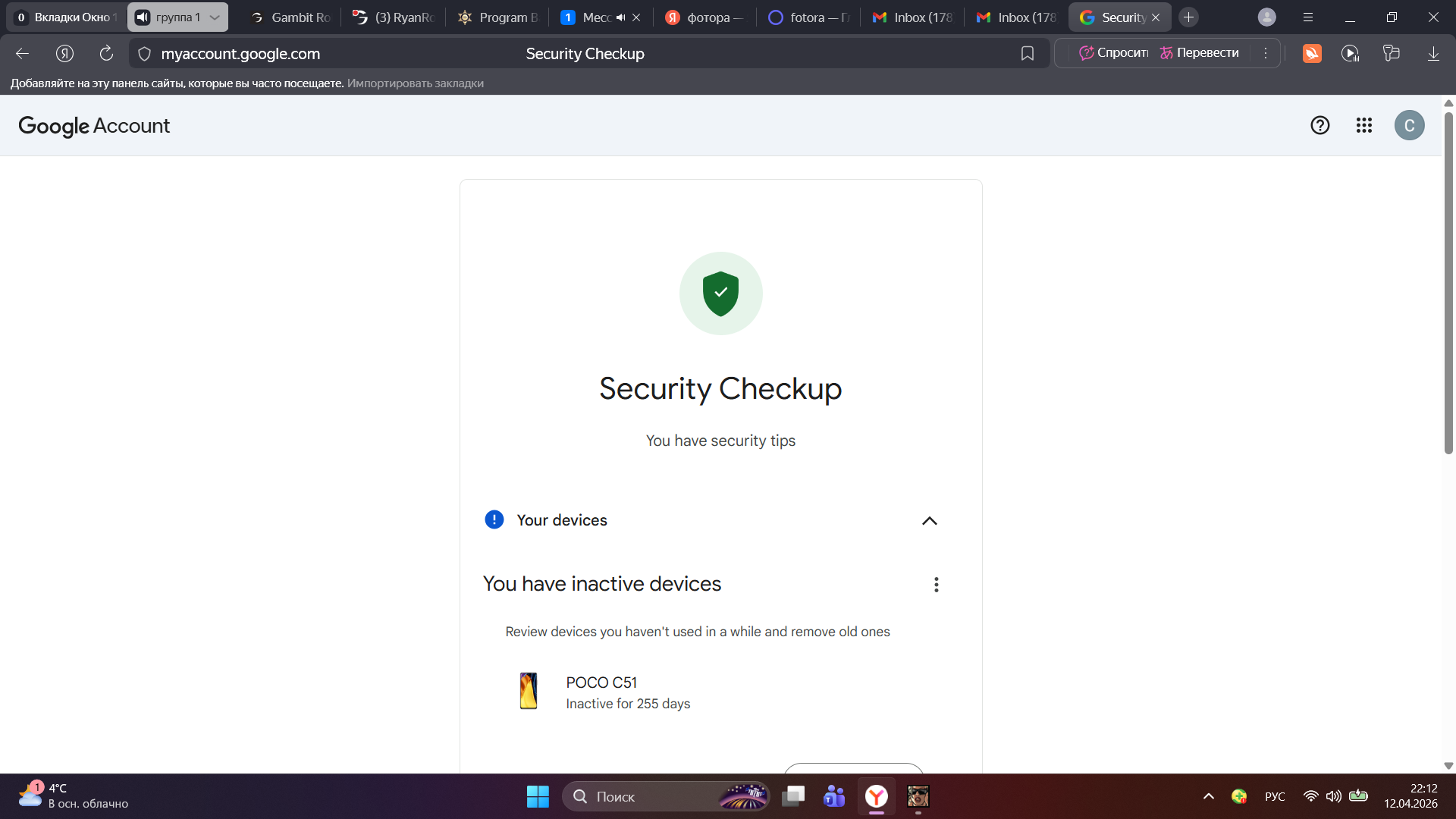1456x819 pixels.
Task: Reload the page using refresh icon
Action: point(106,54)
